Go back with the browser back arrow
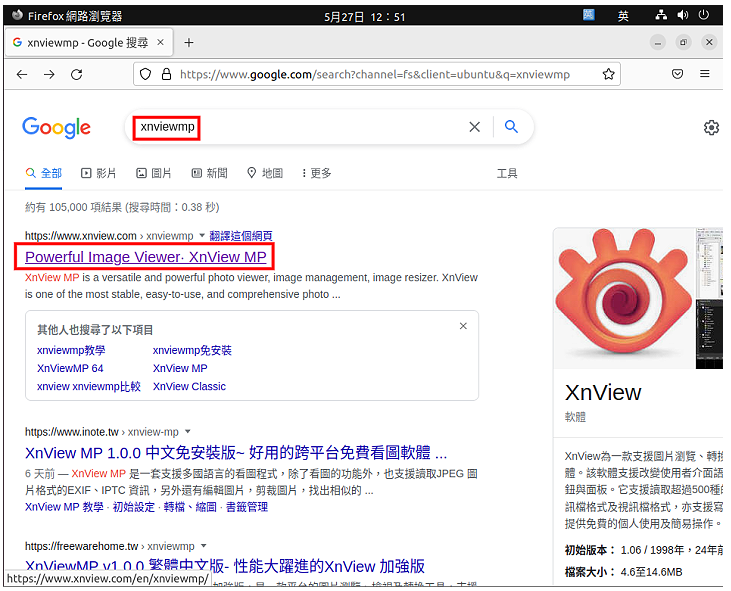Screen dimensions: 731x591 (x=22, y=75)
